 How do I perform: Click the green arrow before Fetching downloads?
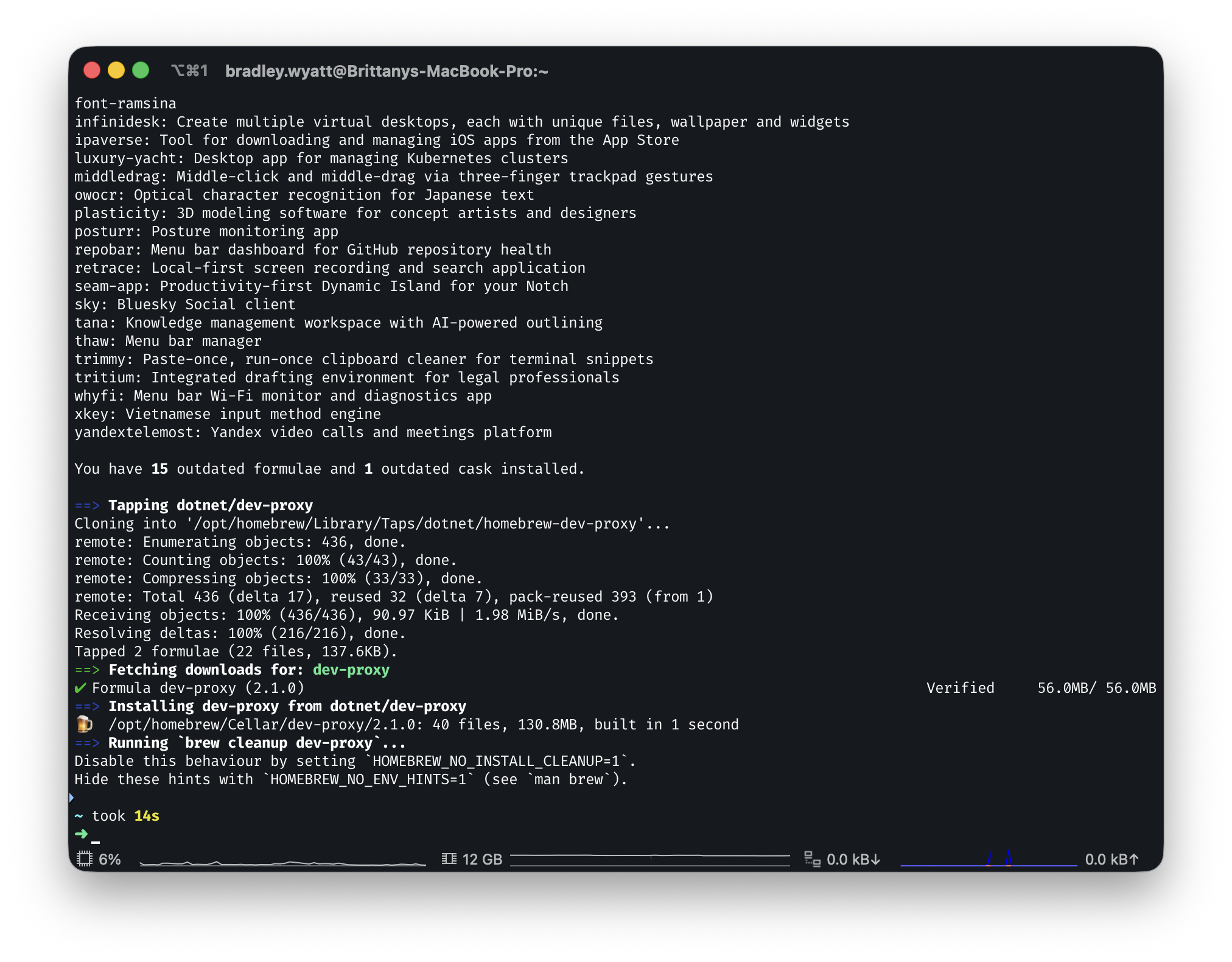[87, 670]
